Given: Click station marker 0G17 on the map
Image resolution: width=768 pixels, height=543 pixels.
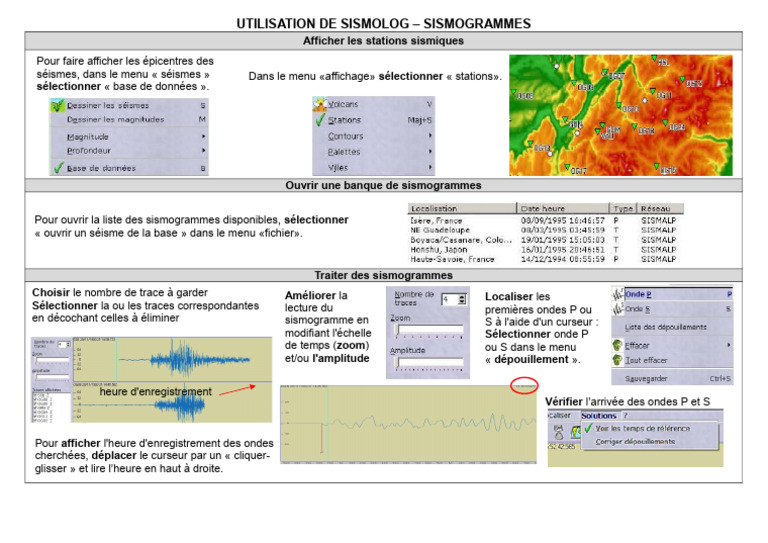Looking at the screenshot, I should point(567,166).
